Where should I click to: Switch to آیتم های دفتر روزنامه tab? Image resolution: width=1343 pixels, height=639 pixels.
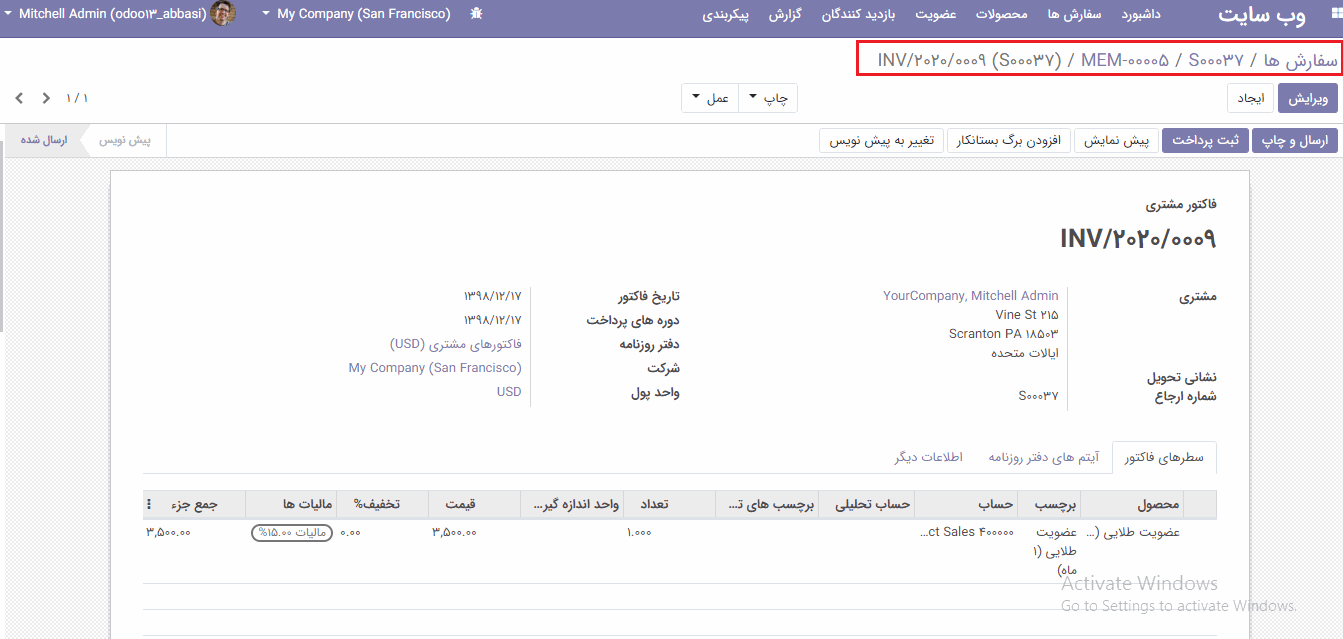pyautogui.click(x=1043, y=457)
